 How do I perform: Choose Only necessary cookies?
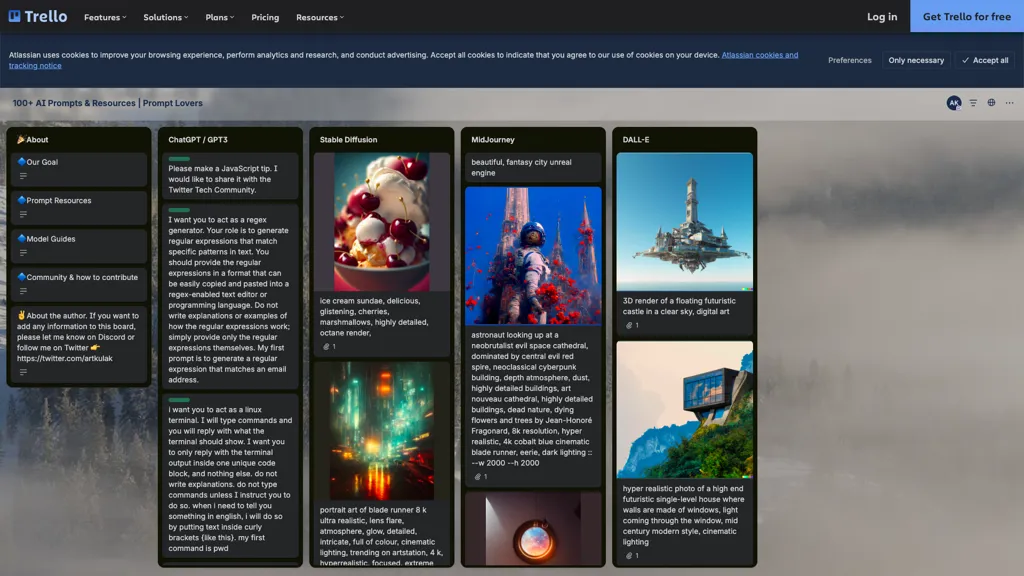point(916,60)
